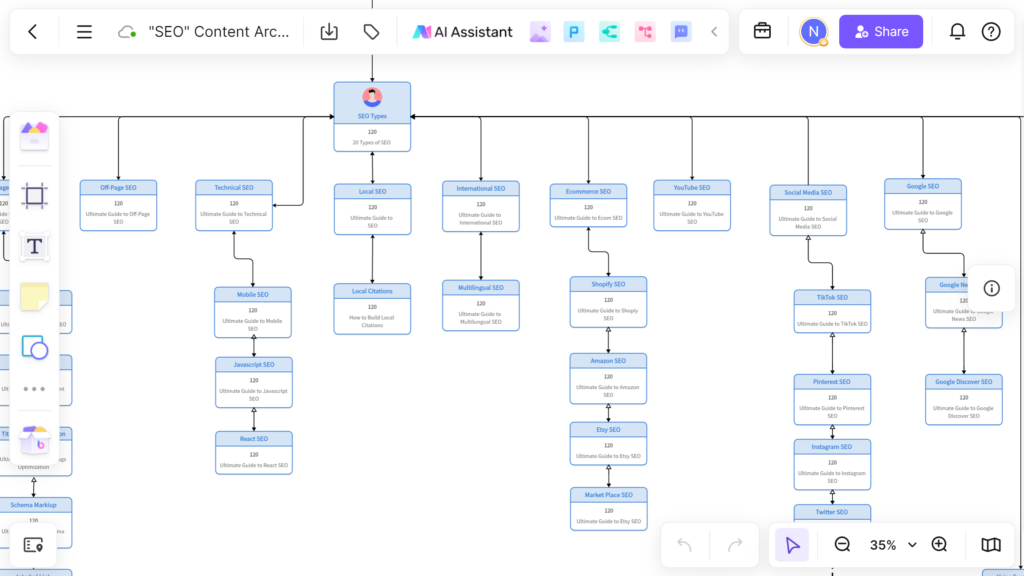Zoom in with the plus magnifier
The width and height of the screenshot is (1024, 576).
[x=939, y=545]
